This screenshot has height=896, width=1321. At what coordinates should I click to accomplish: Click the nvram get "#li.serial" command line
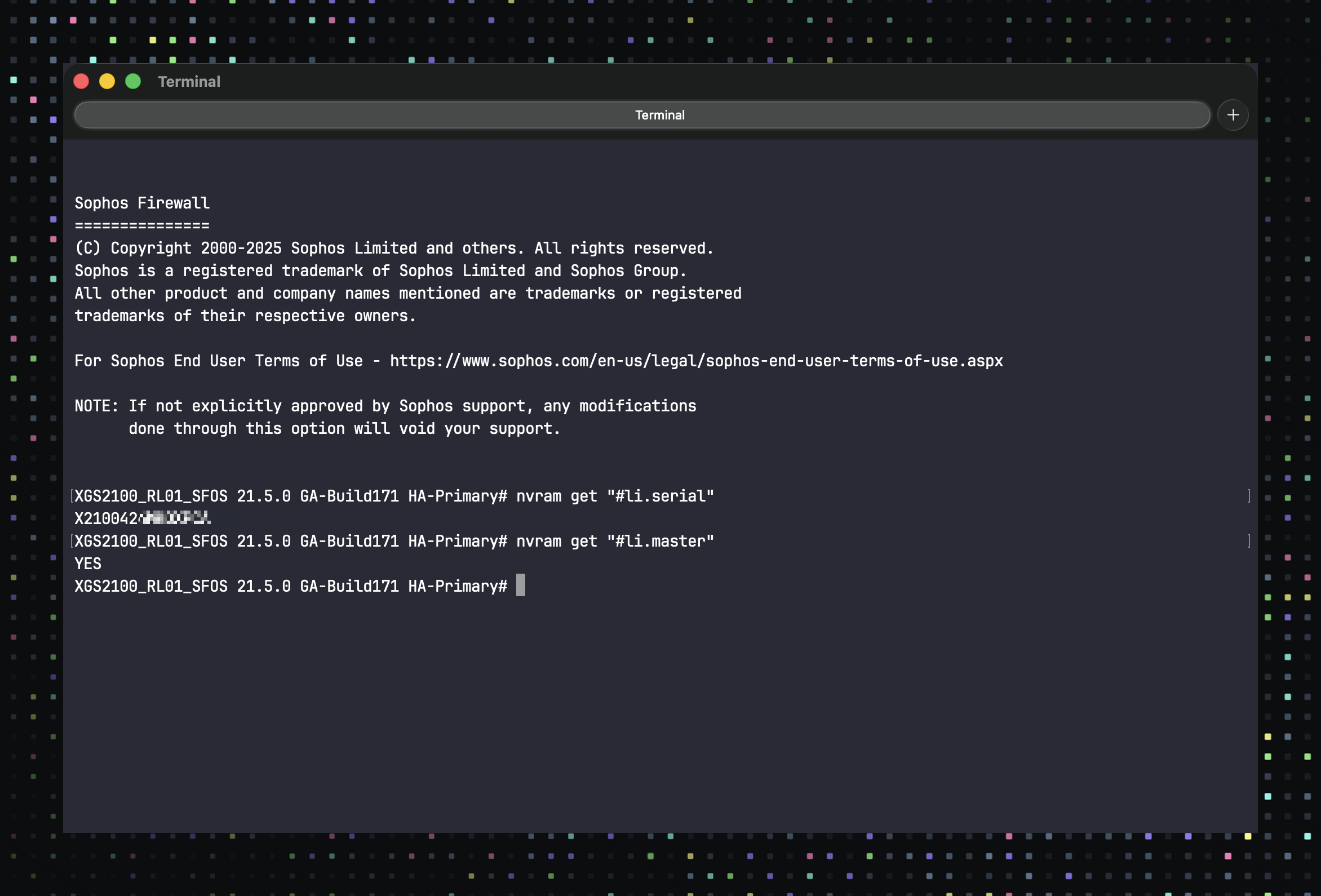point(394,496)
